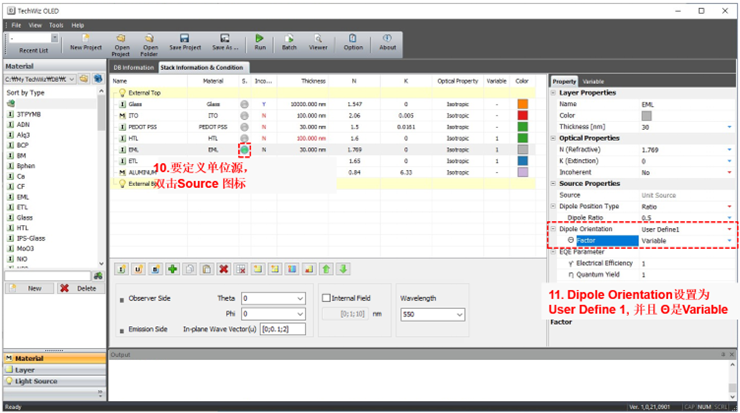
Task: Click the blue color swatch in ETL row
Action: (x=522, y=161)
